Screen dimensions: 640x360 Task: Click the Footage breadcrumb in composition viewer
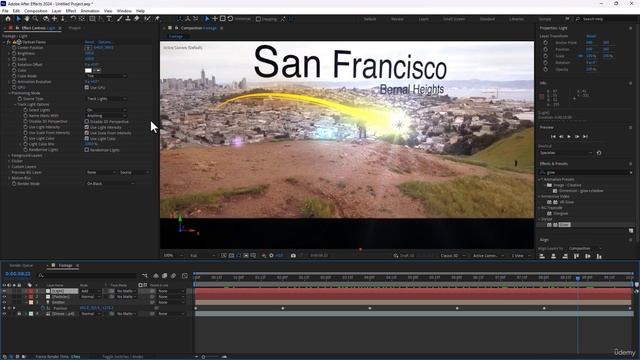(x=176, y=36)
